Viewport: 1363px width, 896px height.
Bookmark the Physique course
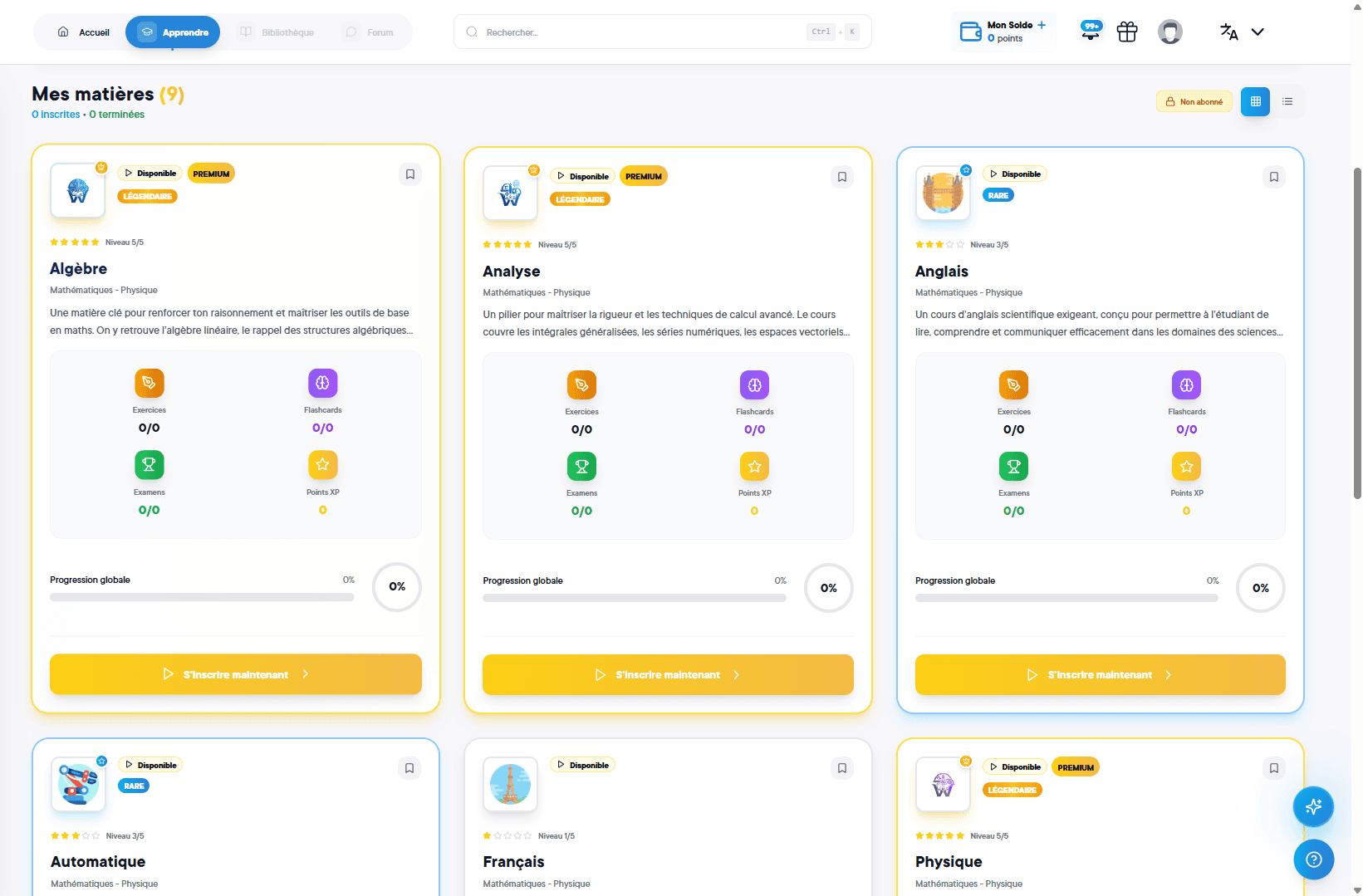1273,768
